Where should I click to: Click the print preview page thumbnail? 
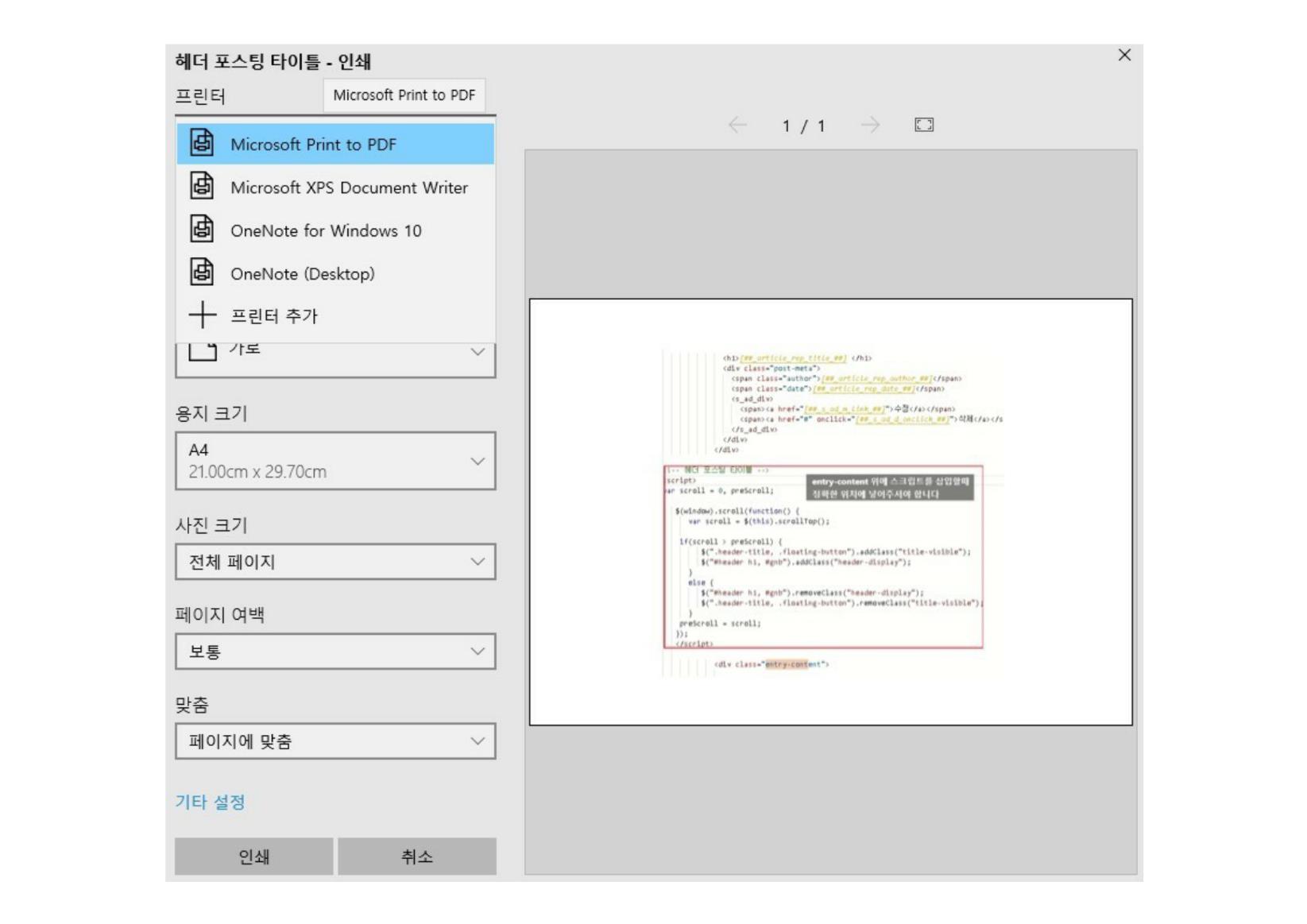coord(831,512)
